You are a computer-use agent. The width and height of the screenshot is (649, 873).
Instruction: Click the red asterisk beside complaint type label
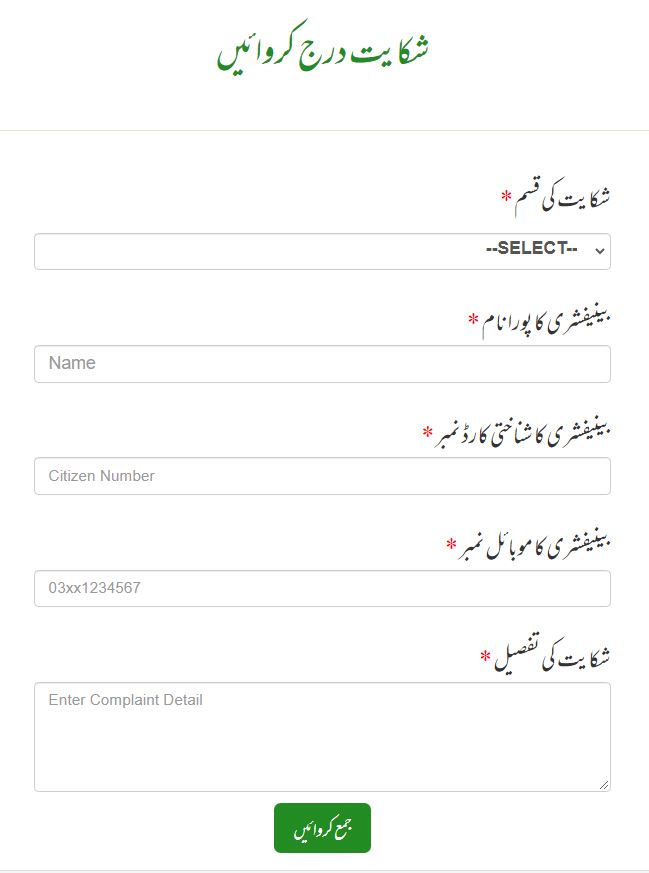[507, 194]
